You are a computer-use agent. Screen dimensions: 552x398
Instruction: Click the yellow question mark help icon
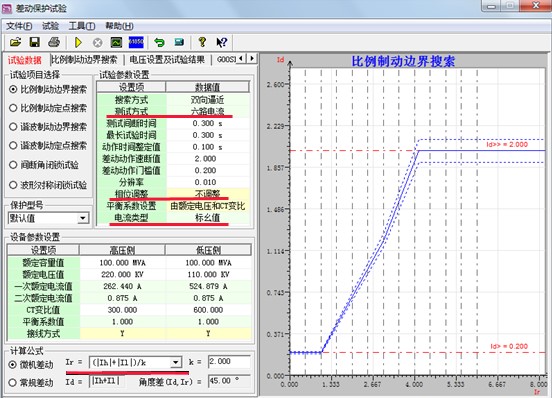202,42
